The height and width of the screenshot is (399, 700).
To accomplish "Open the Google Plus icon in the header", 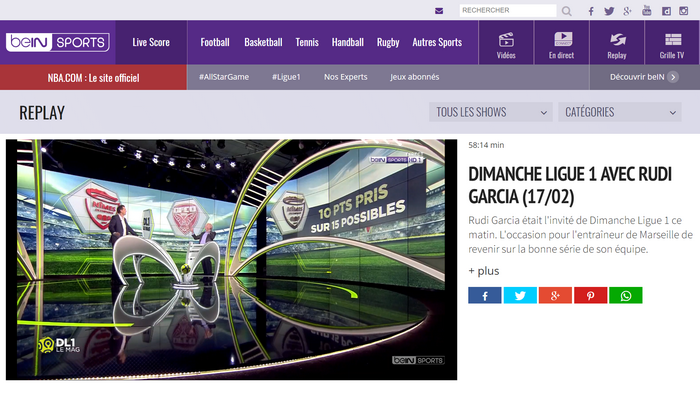I will tap(627, 11).
